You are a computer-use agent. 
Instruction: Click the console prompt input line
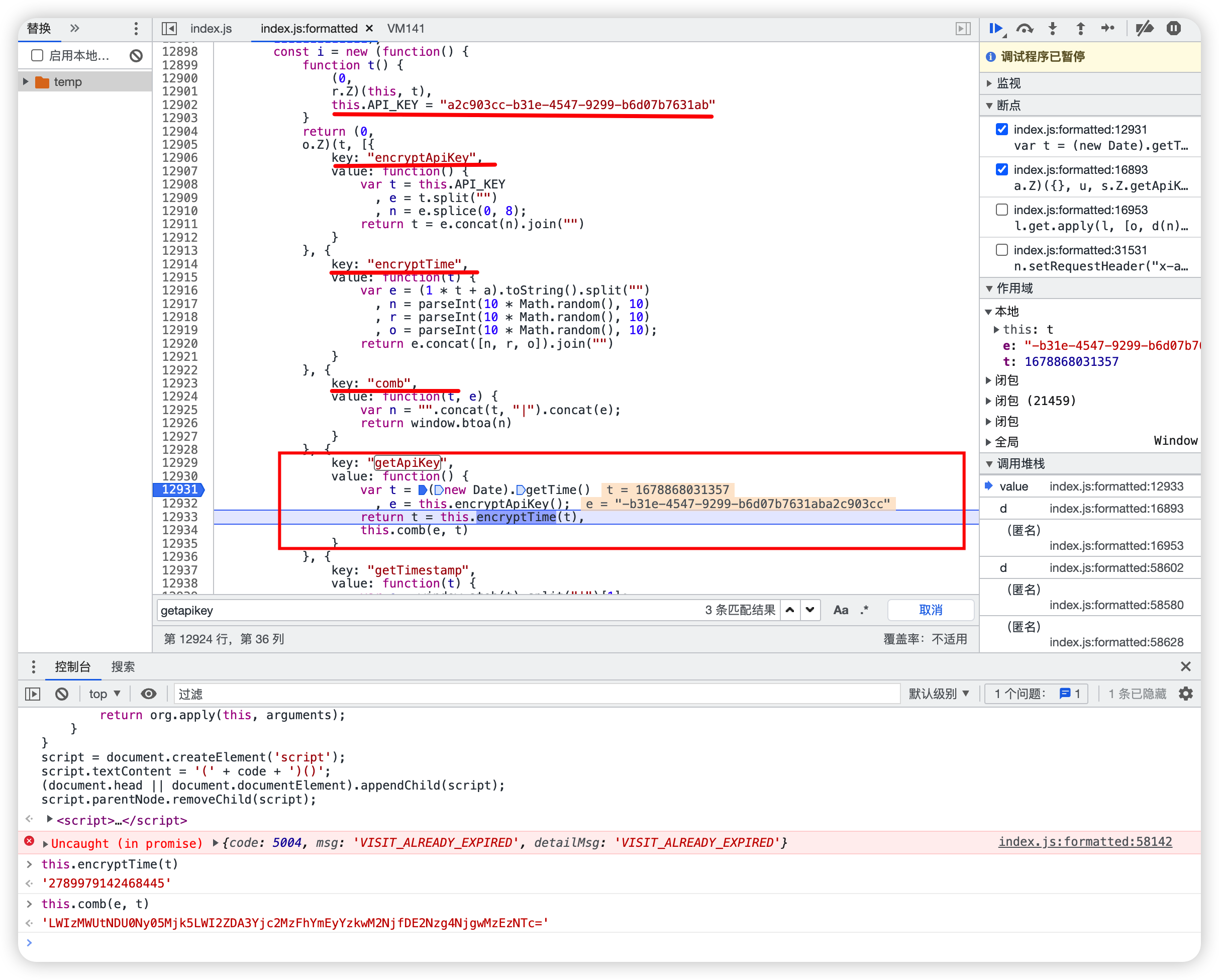pyautogui.click(x=611, y=943)
